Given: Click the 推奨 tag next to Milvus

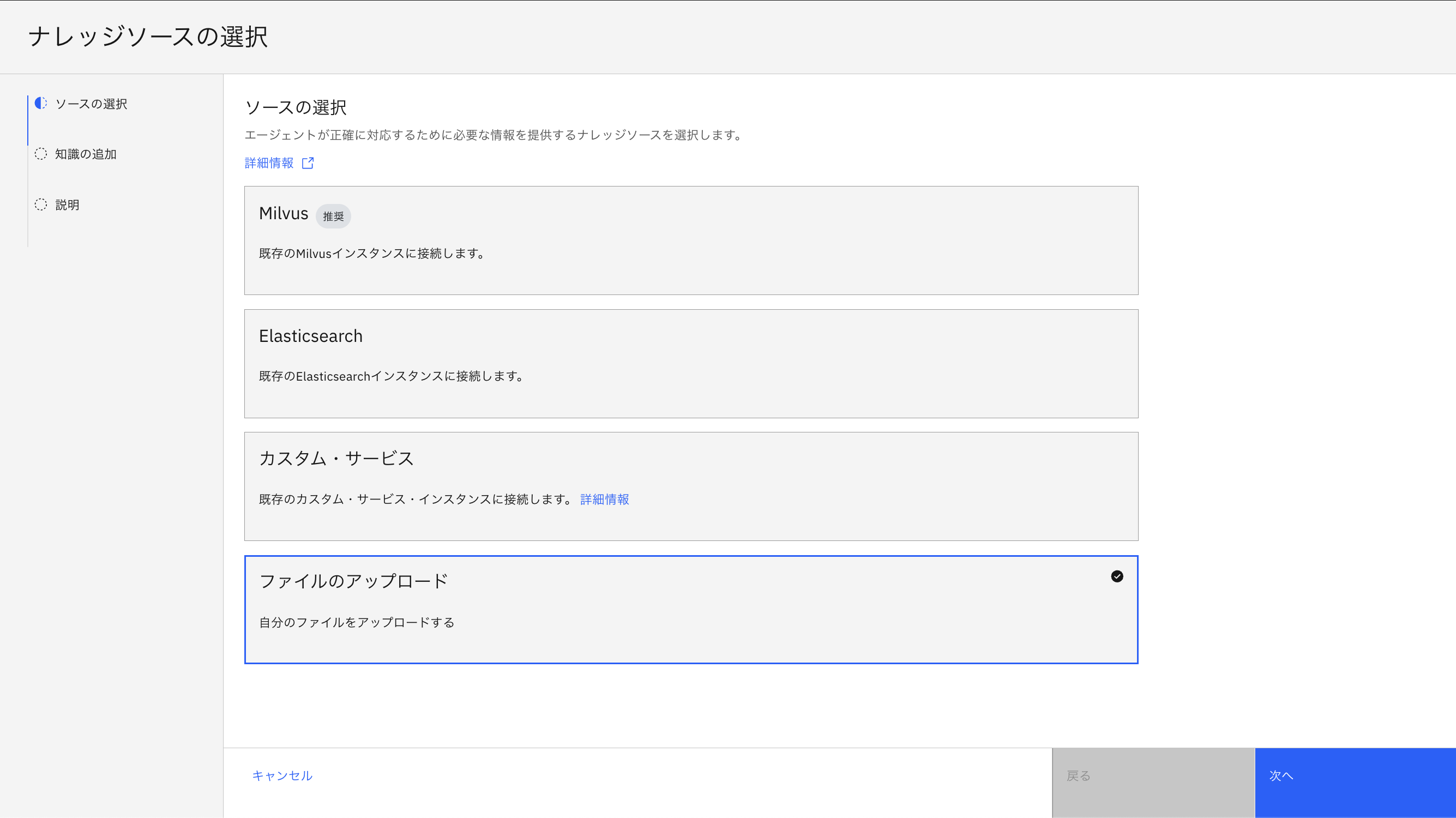Looking at the screenshot, I should 333,216.
